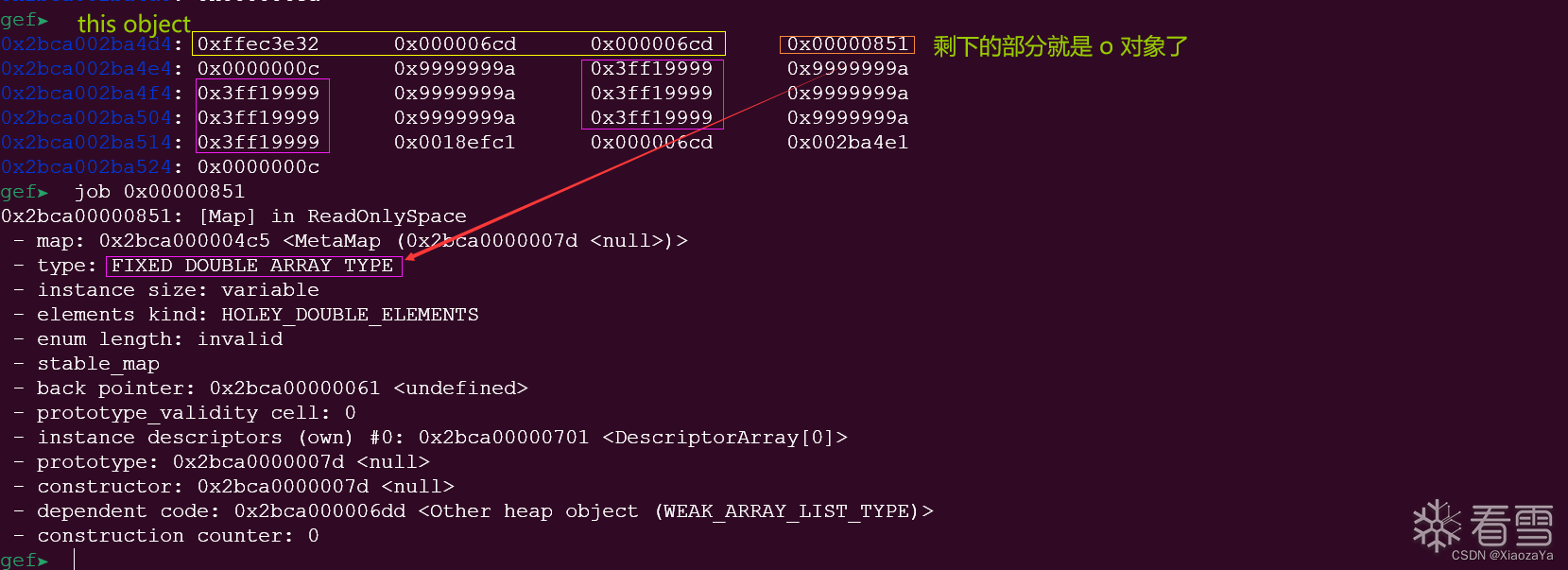Click the DescriptorArray[0] descriptor entry
Image resolution: width=1568 pixels, height=570 pixels.
click(x=725, y=438)
